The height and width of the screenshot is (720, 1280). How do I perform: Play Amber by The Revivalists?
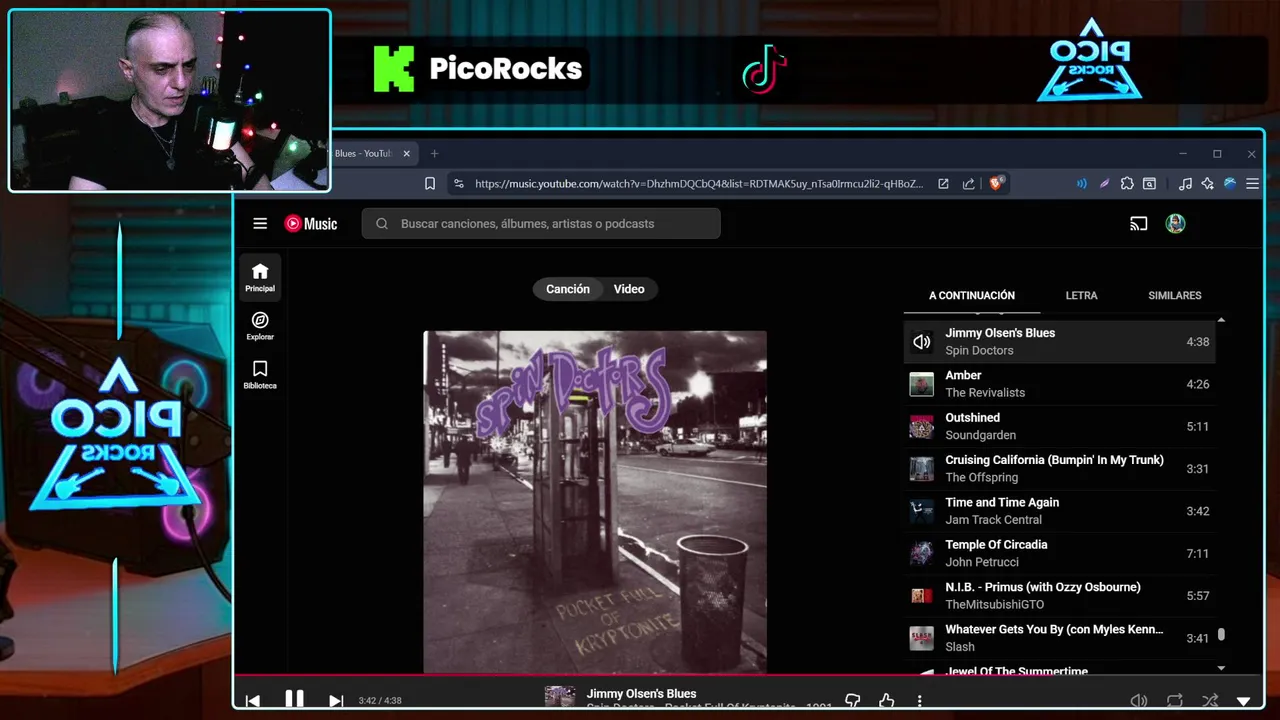pyautogui.click(x=1060, y=384)
